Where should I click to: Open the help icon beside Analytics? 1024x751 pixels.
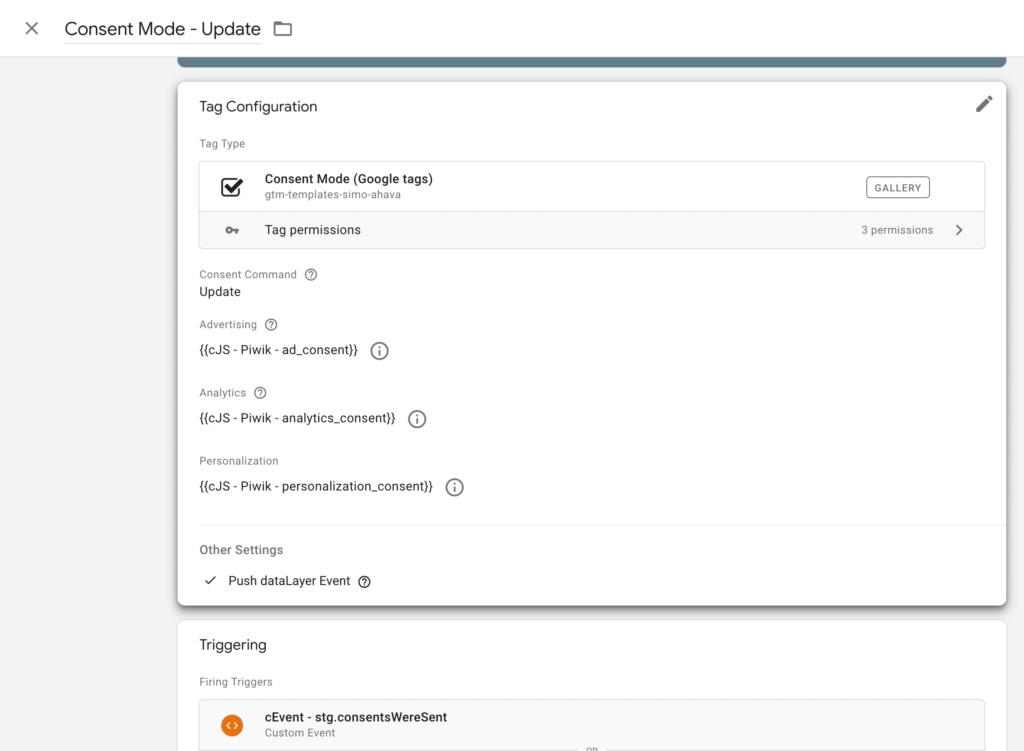pos(260,392)
